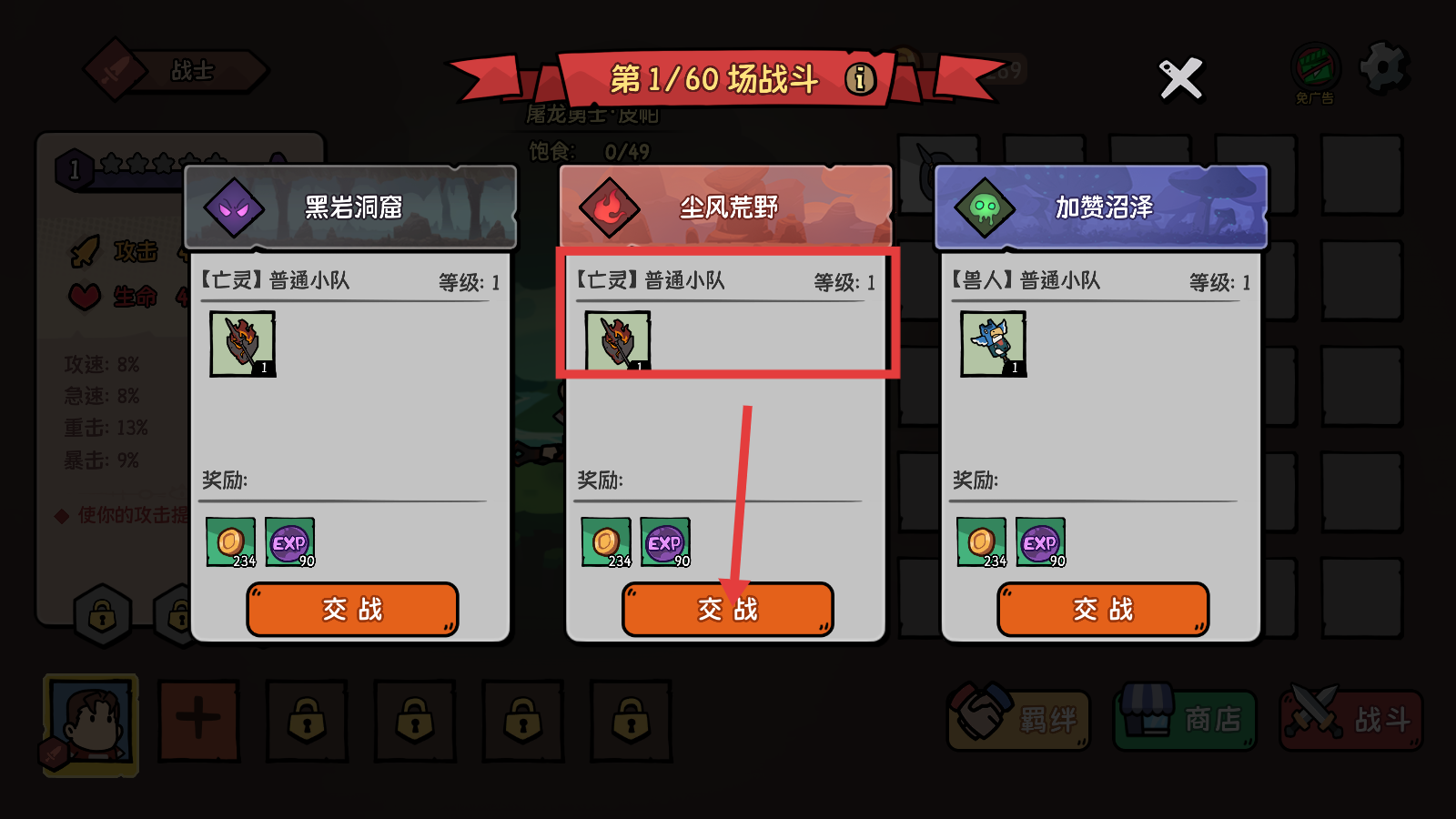Start battle in 尘风荒野 with 交战
Screen dimensions: 1456x819
[728, 610]
